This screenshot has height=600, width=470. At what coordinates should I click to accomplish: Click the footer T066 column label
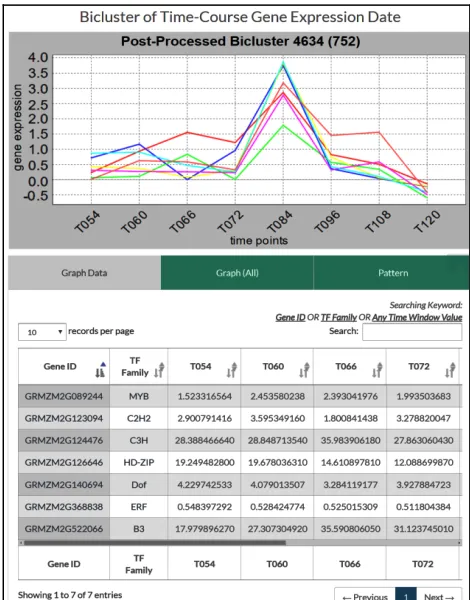(350, 564)
